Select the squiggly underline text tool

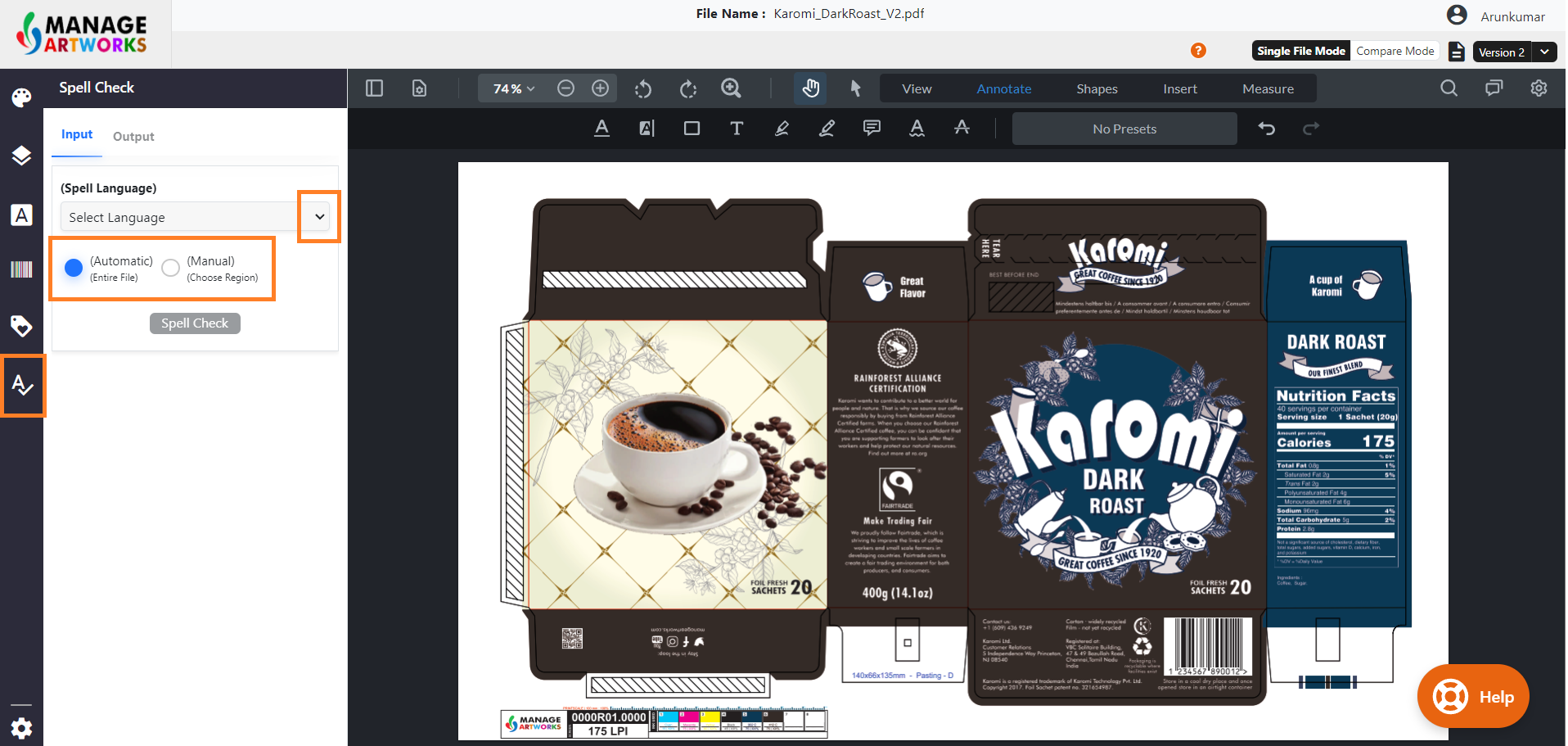pos(917,129)
